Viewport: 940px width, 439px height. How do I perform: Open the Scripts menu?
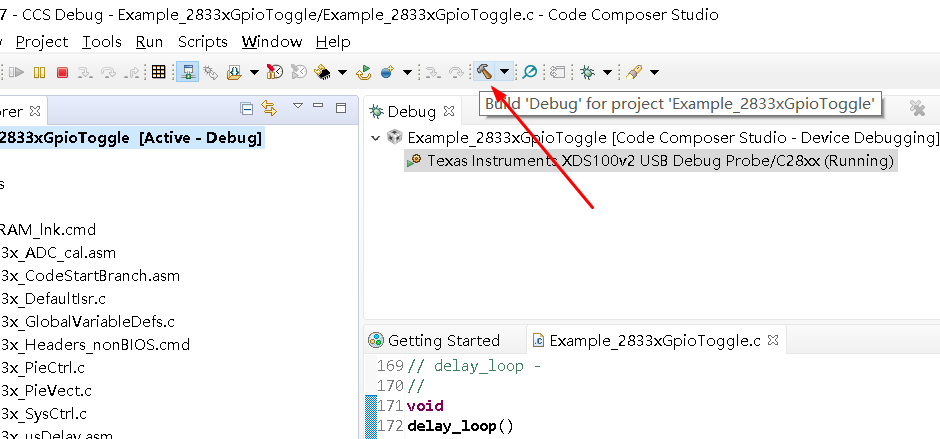pyautogui.click(x=203, y=42)
